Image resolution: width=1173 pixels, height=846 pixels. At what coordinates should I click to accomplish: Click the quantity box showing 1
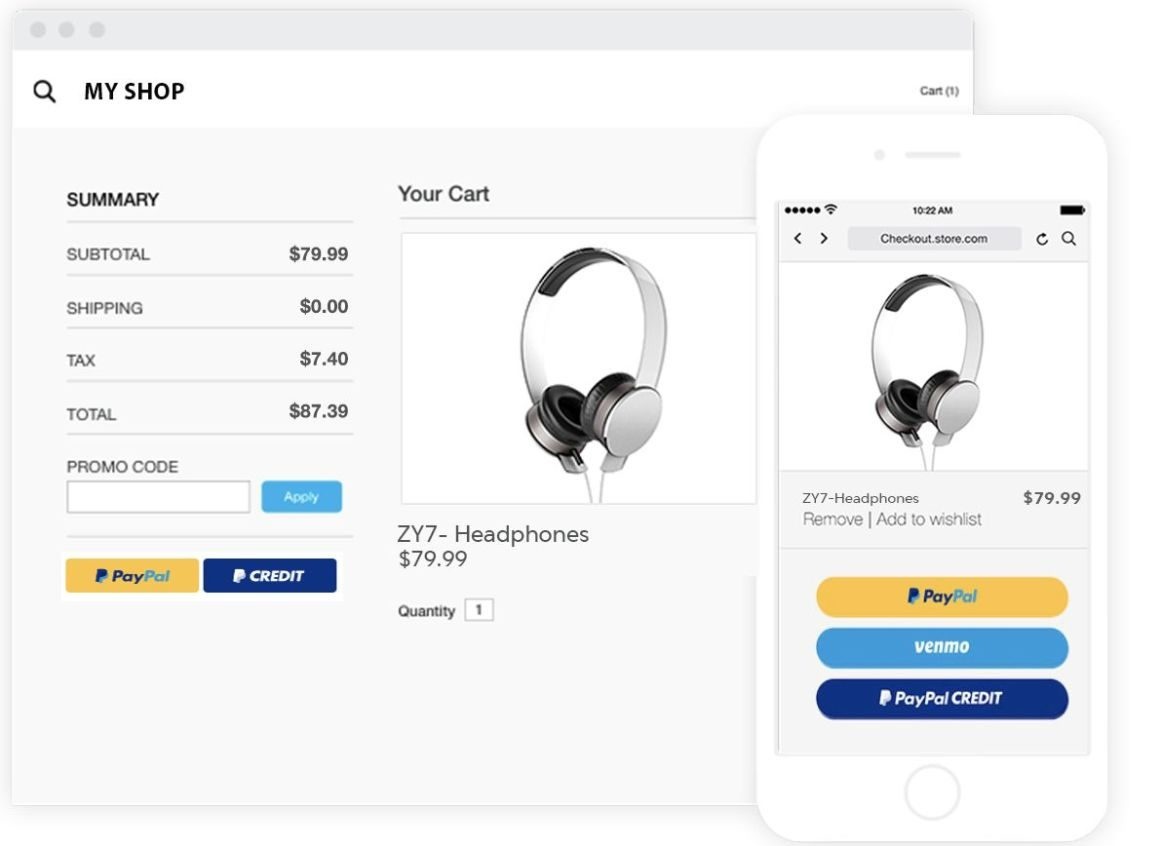pos(479,610)
